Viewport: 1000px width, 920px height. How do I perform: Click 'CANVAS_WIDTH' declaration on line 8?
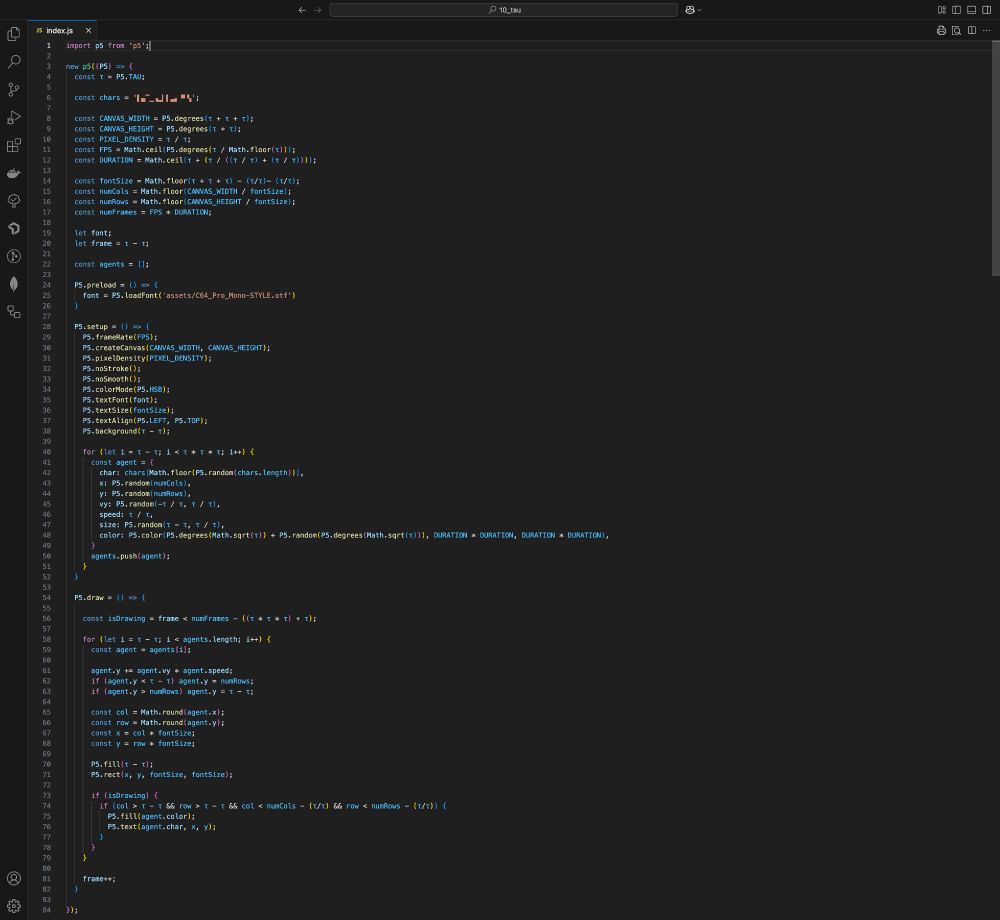[x=124, y=119]
